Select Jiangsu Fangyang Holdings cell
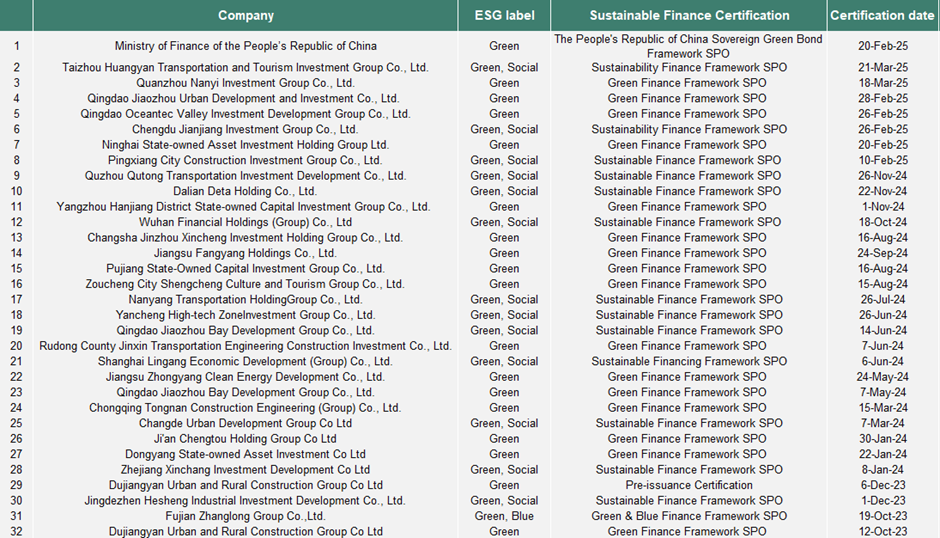This screenshot has height=538, width=940. (245, 254)
